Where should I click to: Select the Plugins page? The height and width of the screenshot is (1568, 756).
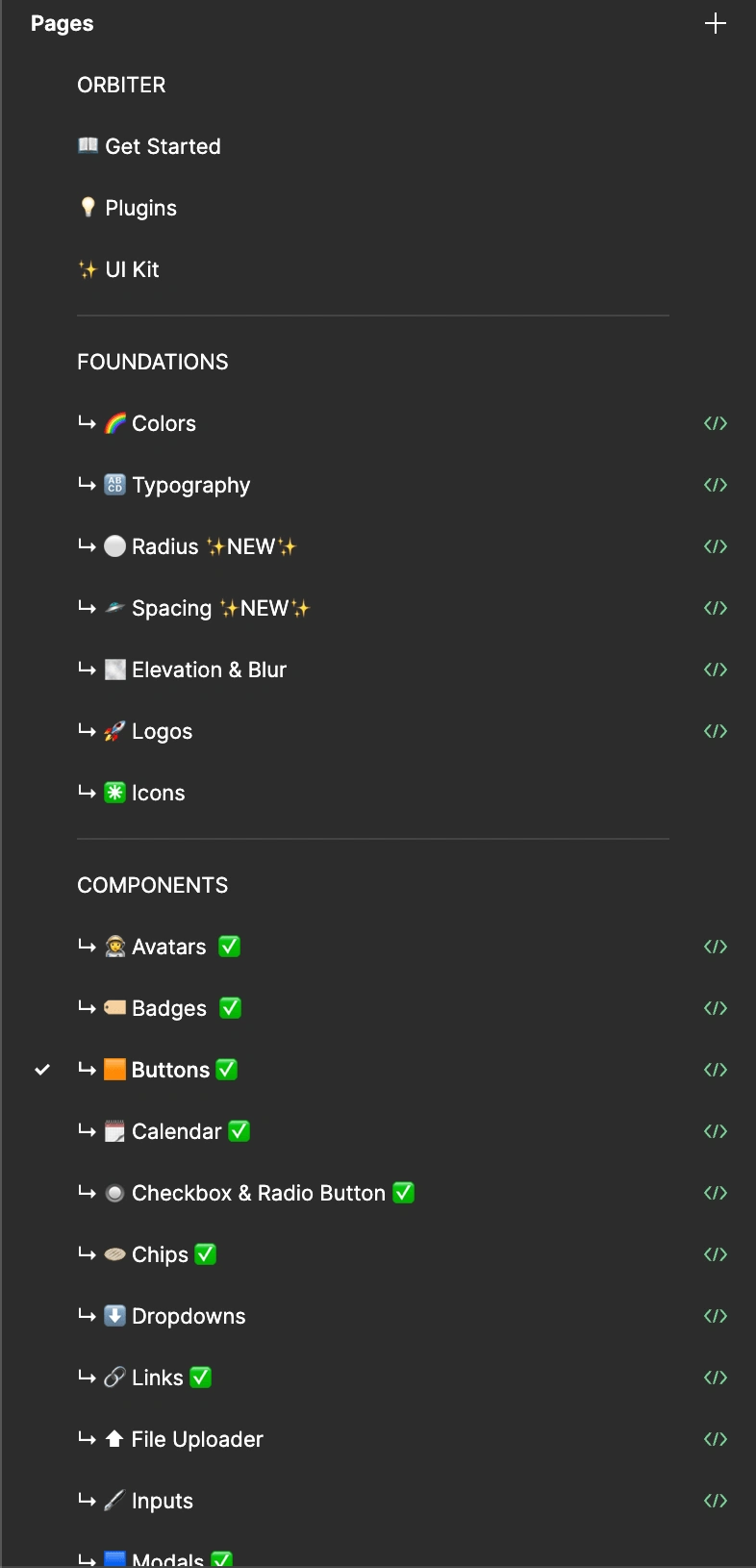140,208
